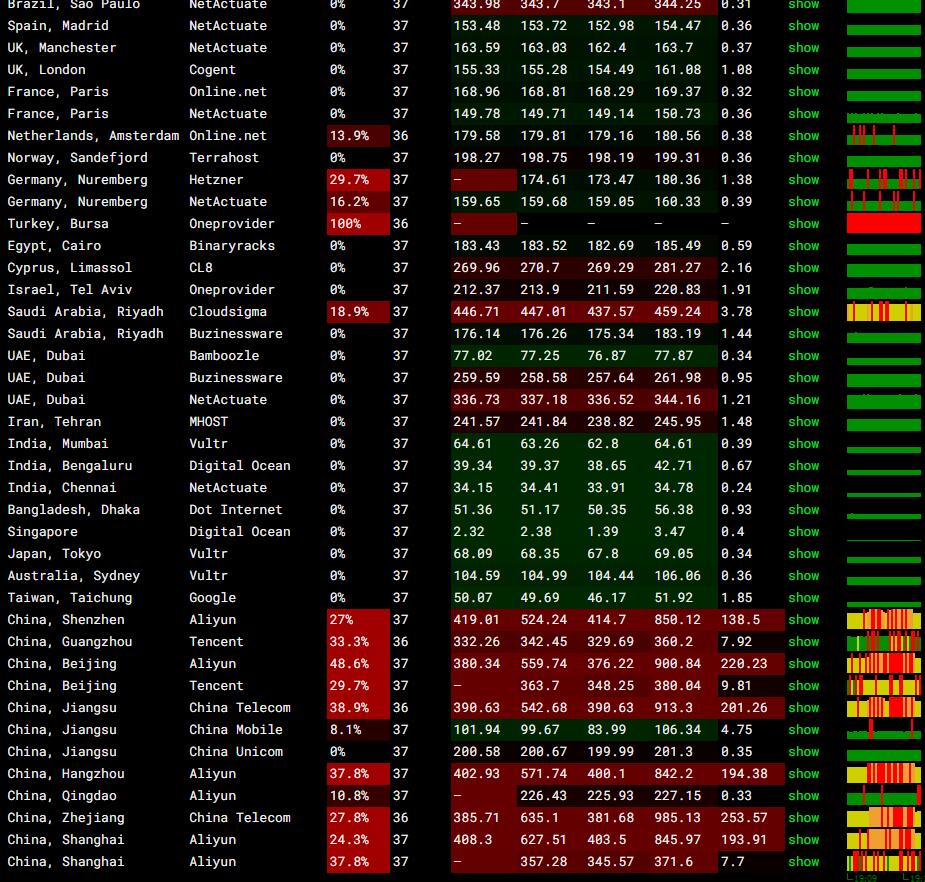Viewport: 925px width, 882px height.
Task: Select the "Binaryracks" provider cell
Action: tap(232, 245)
